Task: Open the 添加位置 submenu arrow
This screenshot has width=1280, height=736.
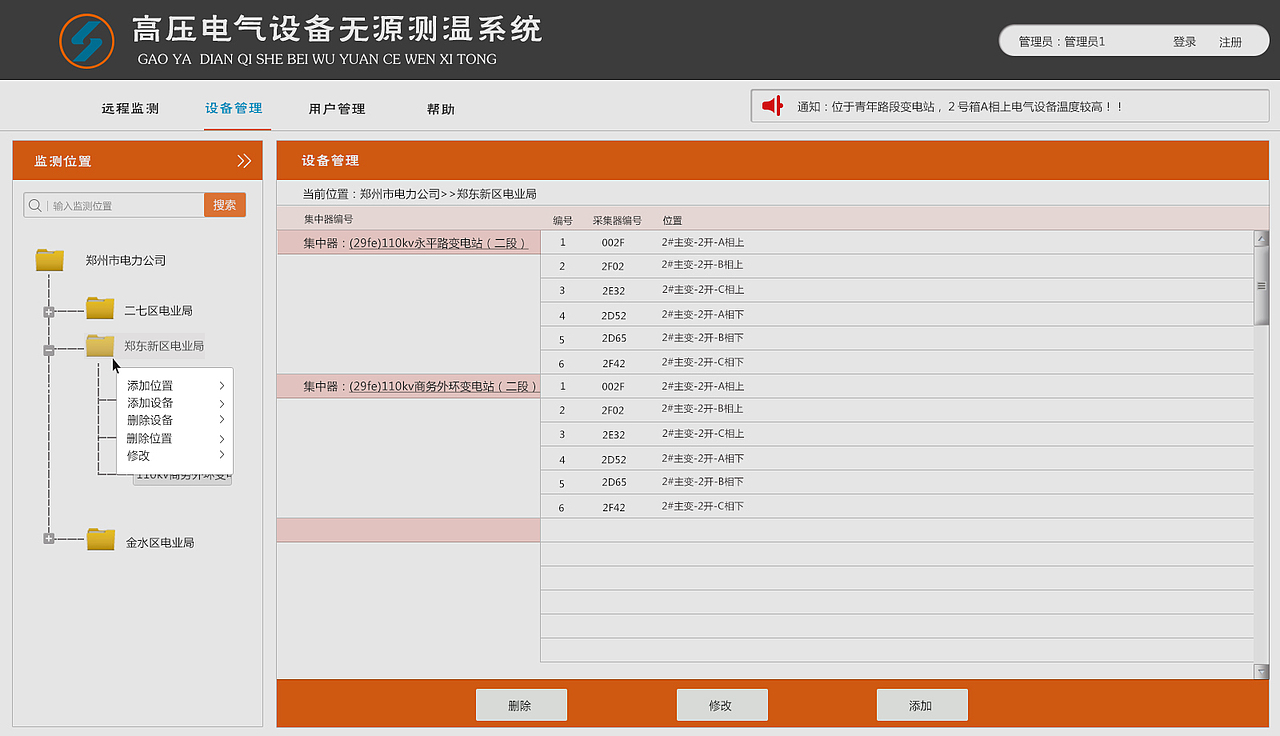Action: (x=222, y=384)
